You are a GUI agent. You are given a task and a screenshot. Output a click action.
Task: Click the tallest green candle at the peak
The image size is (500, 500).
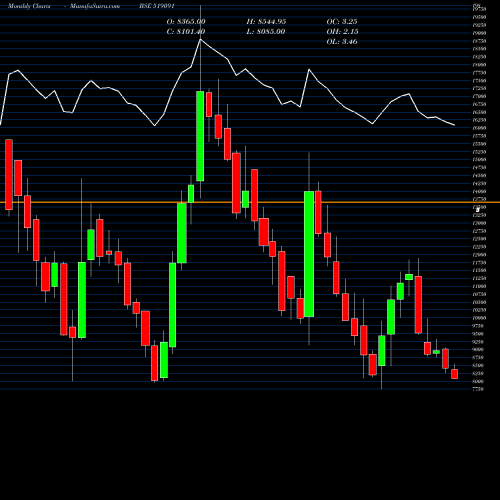pos(200,136)
